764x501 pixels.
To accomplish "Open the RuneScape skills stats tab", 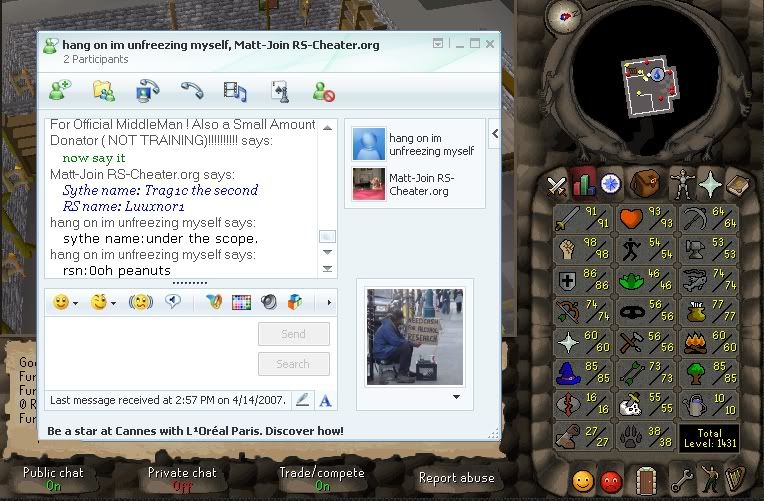I will 584,184.
